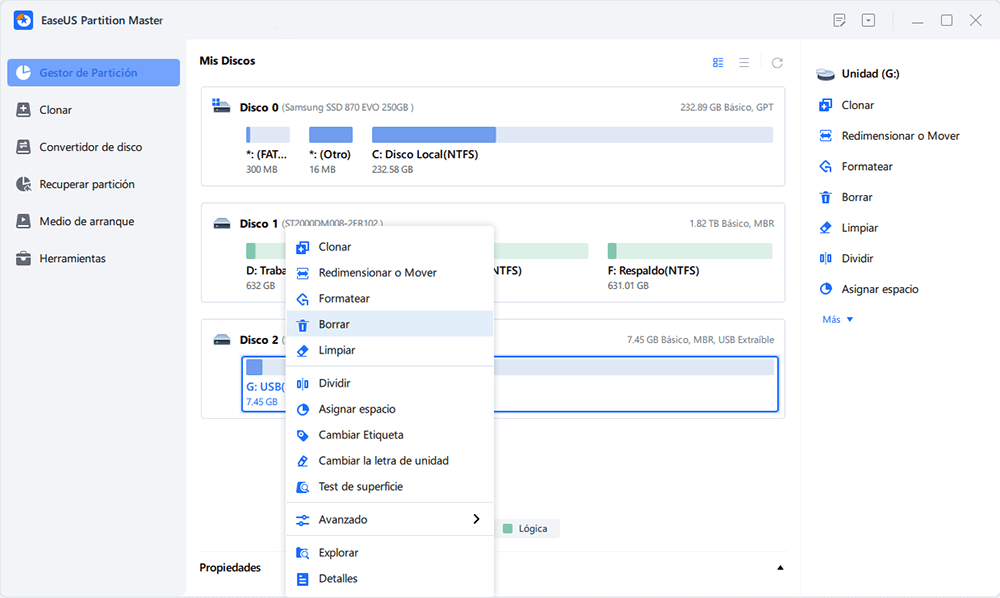Select Cambiar la letra de unidad
Viewport: 1000px width, 598px height.
[390, 461]
